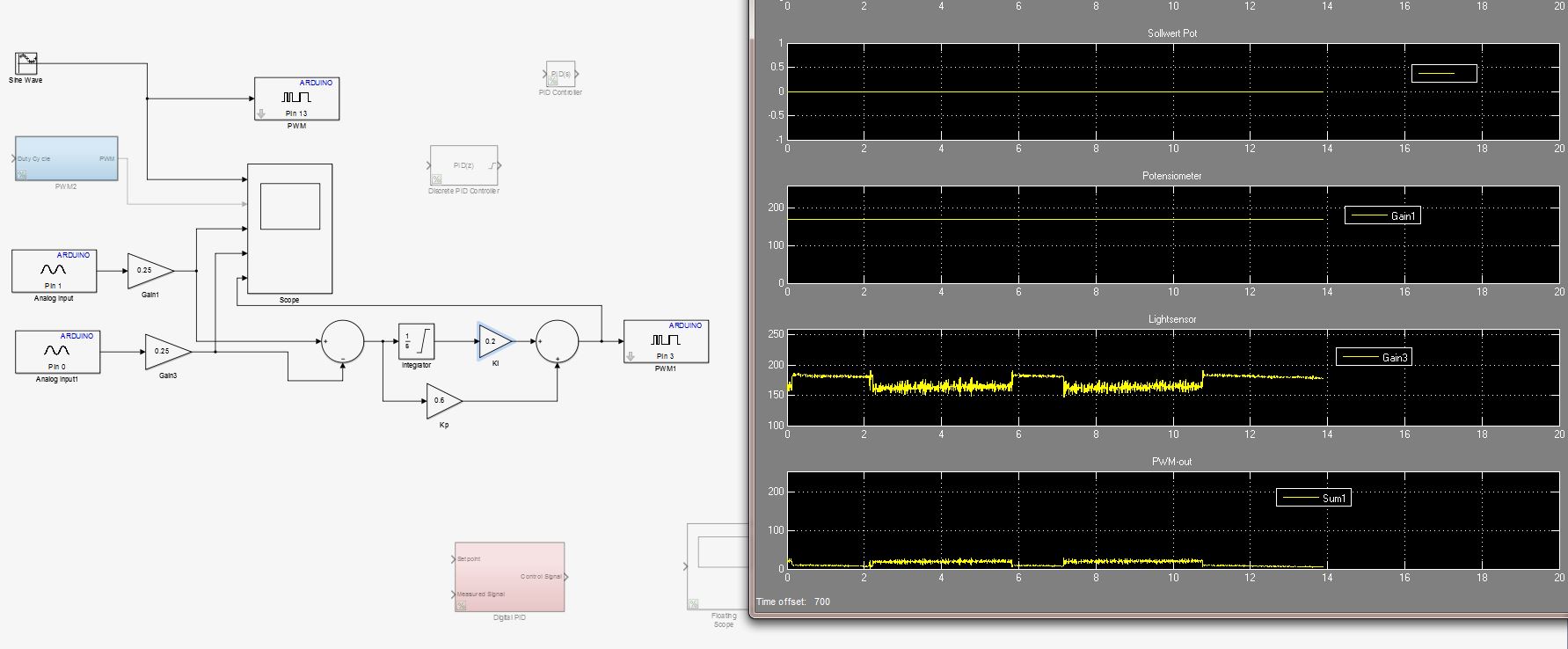The height and width of the screenshot is (649, 1568).
Task: Select the Arduino PWM1 Pin 3 block
Action: click(666, 341)
